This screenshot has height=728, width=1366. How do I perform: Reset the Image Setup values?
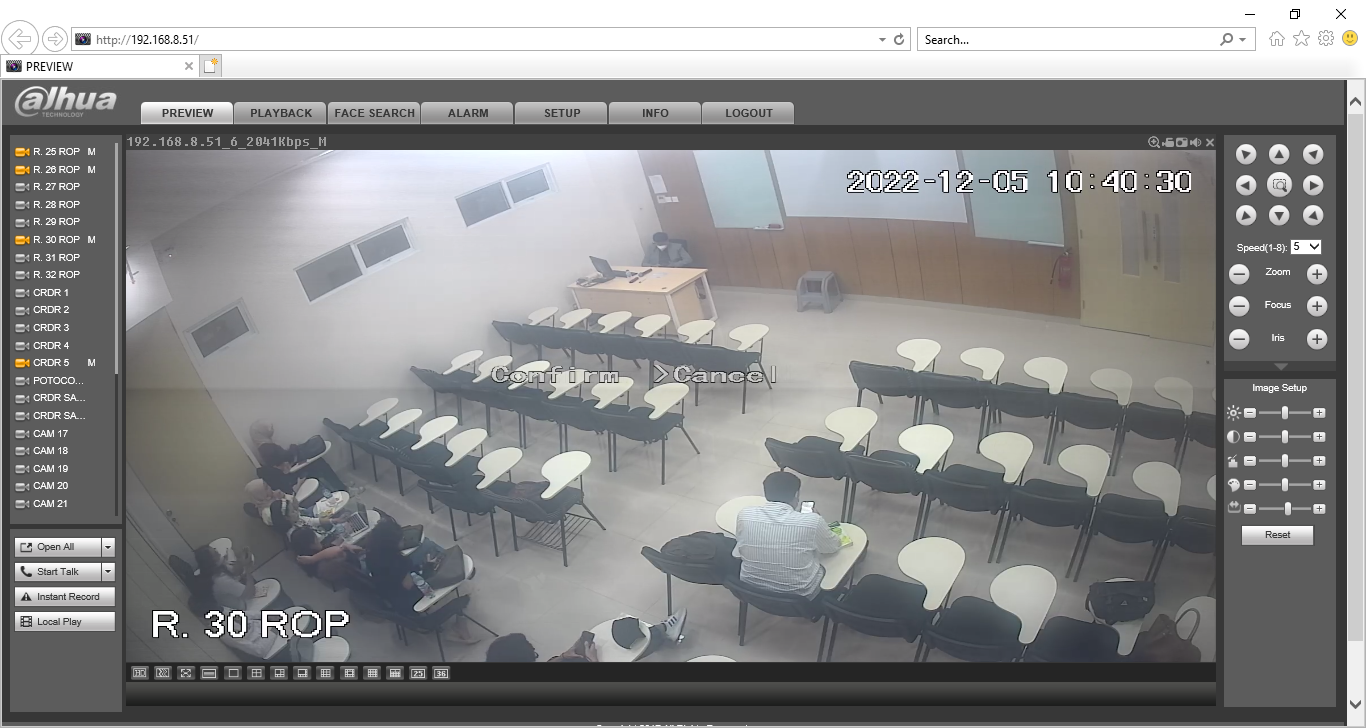(1277, 535)
